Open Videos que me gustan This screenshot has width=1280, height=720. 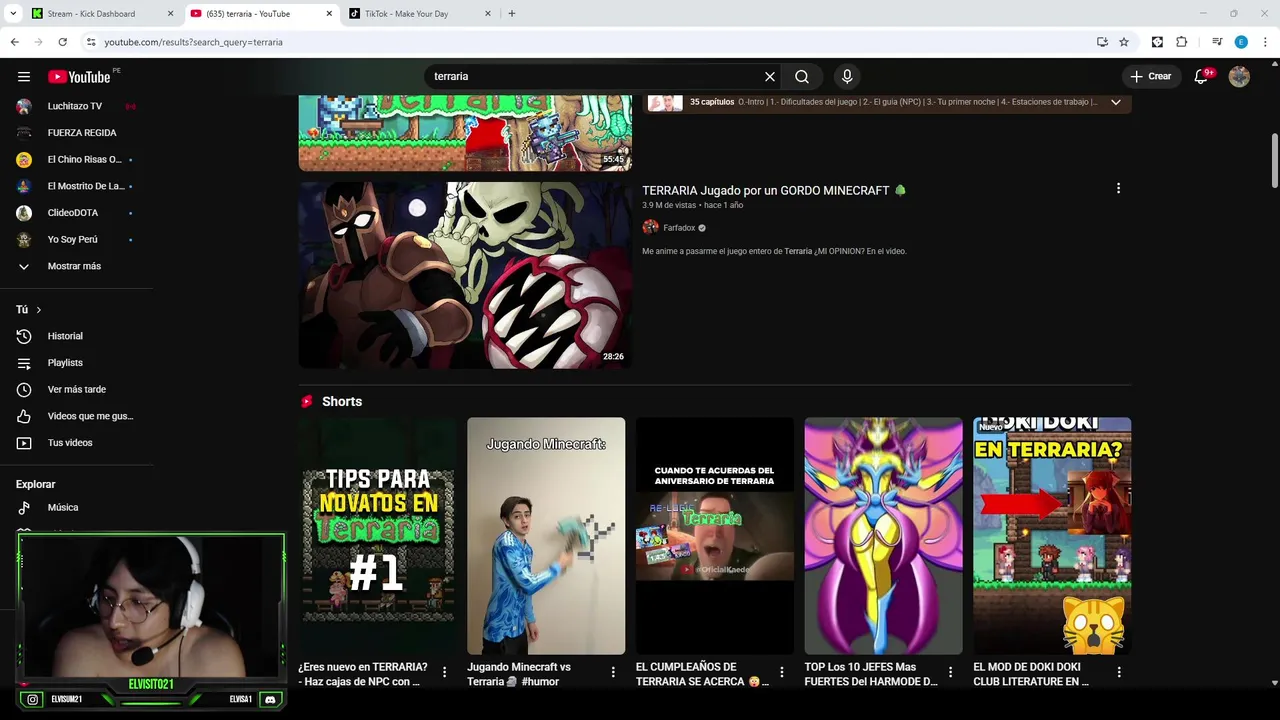pos(76,416)
